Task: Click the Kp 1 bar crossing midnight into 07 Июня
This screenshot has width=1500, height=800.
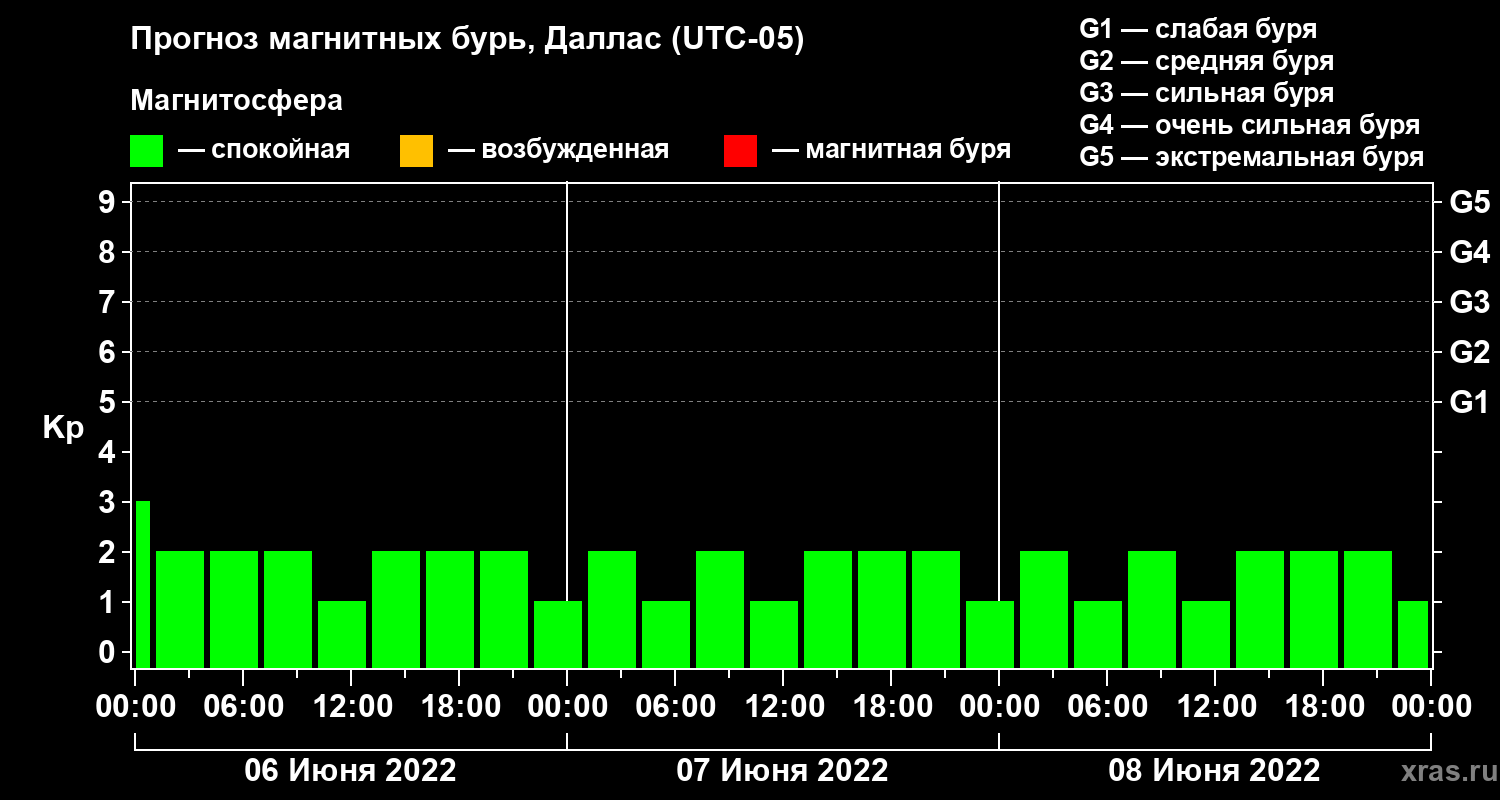Action: pyautogui.click(x=558, y=634)
